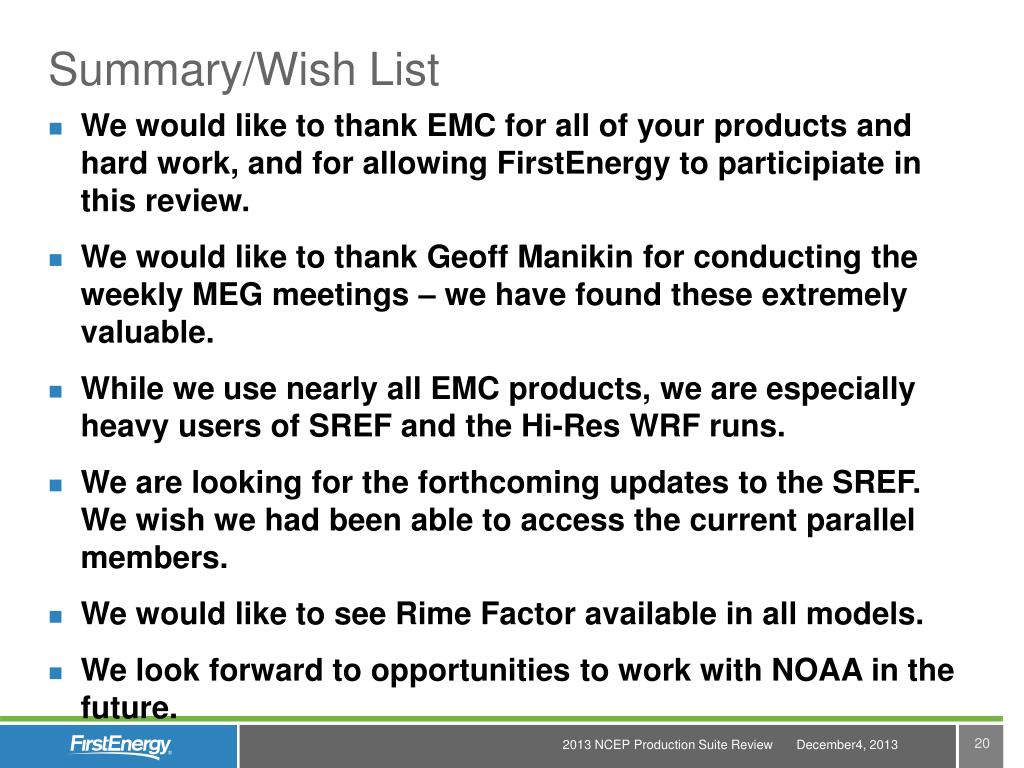Click the bullet next to SREF updates paragraph
The image size is (1024, 768).
pyautogui.click(x=56, y=485)
